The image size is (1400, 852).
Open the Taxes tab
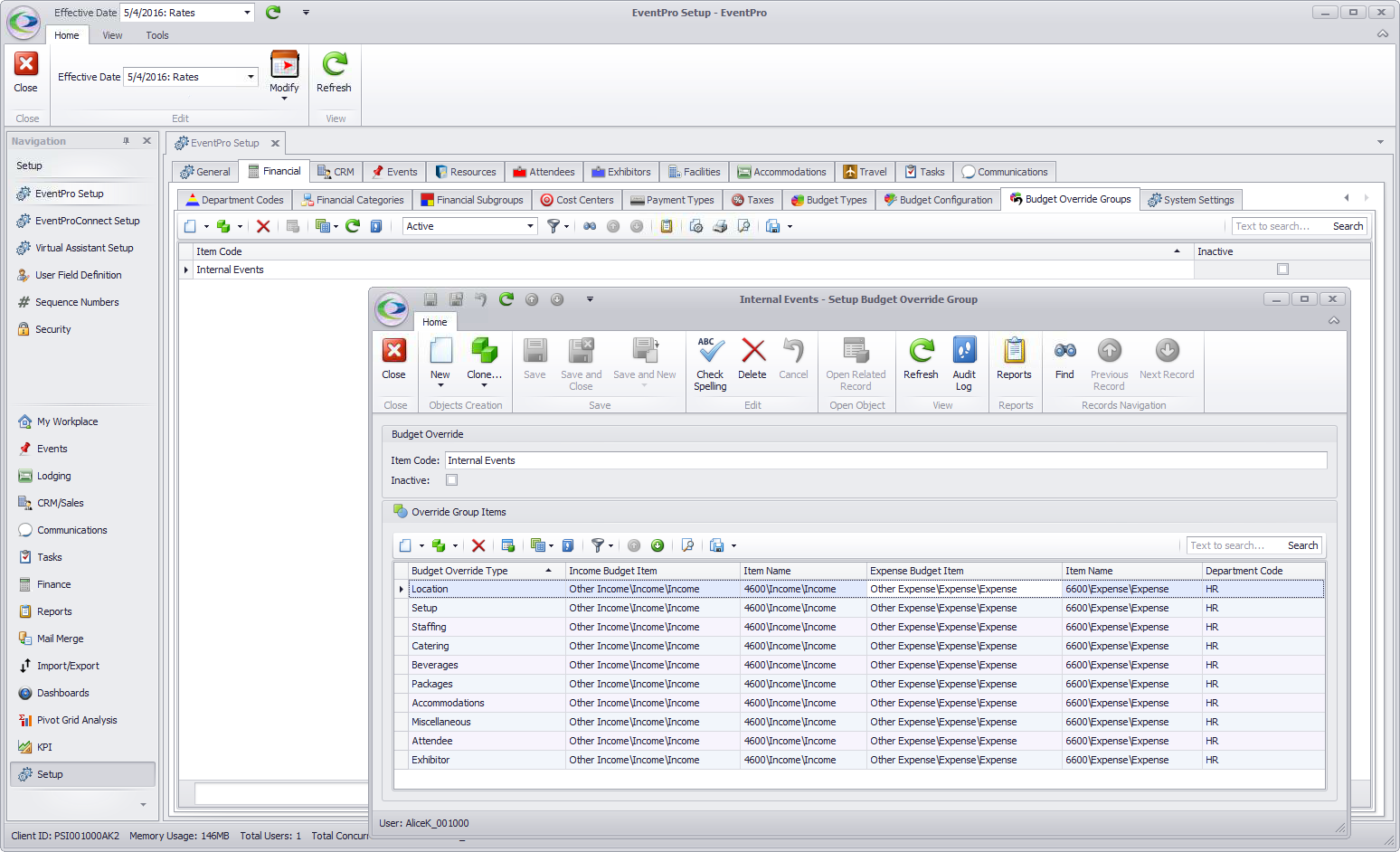752,200
